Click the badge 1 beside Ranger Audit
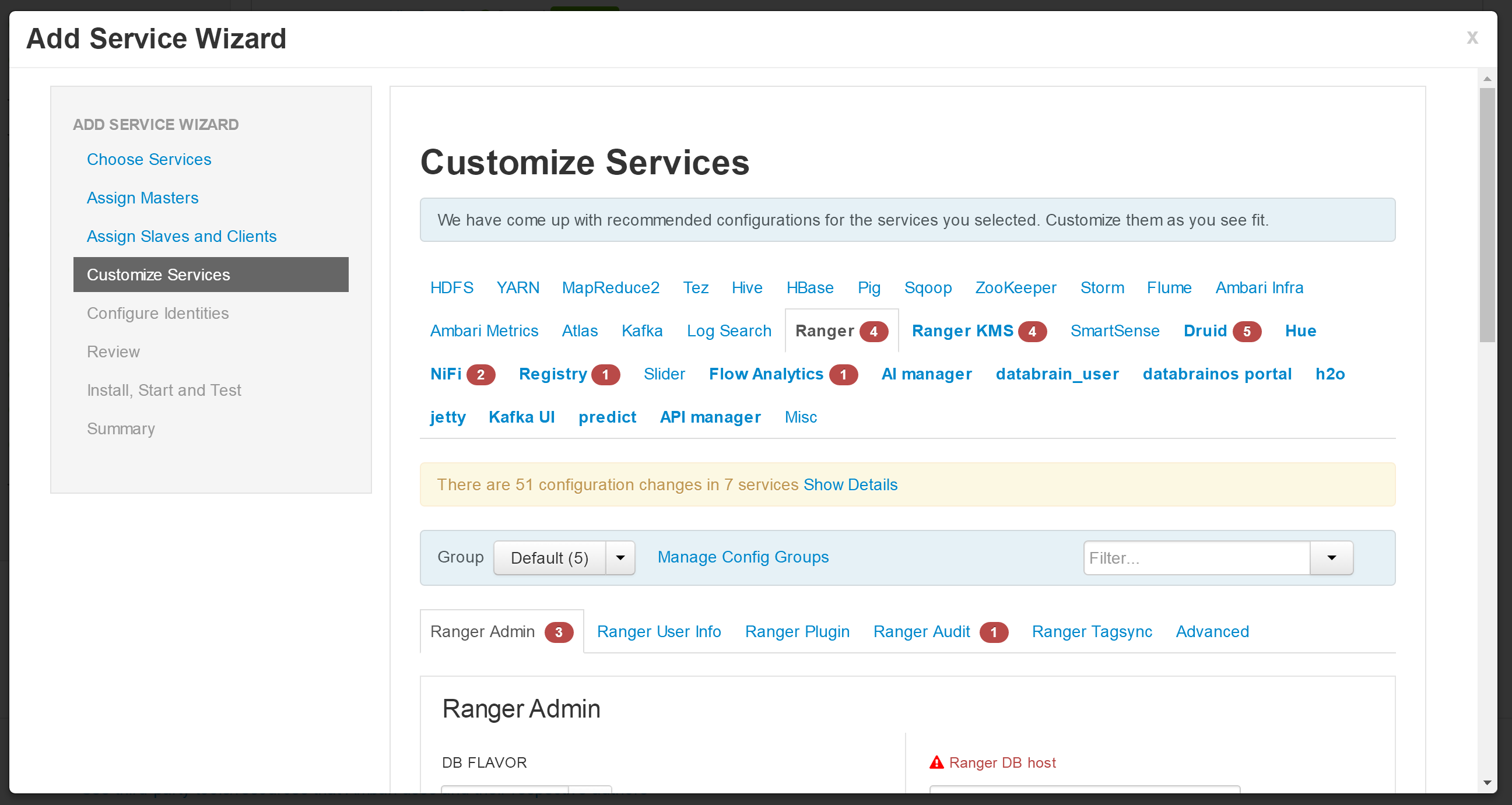Viewport: 1512px width, 805px height. tap(994, 632)
